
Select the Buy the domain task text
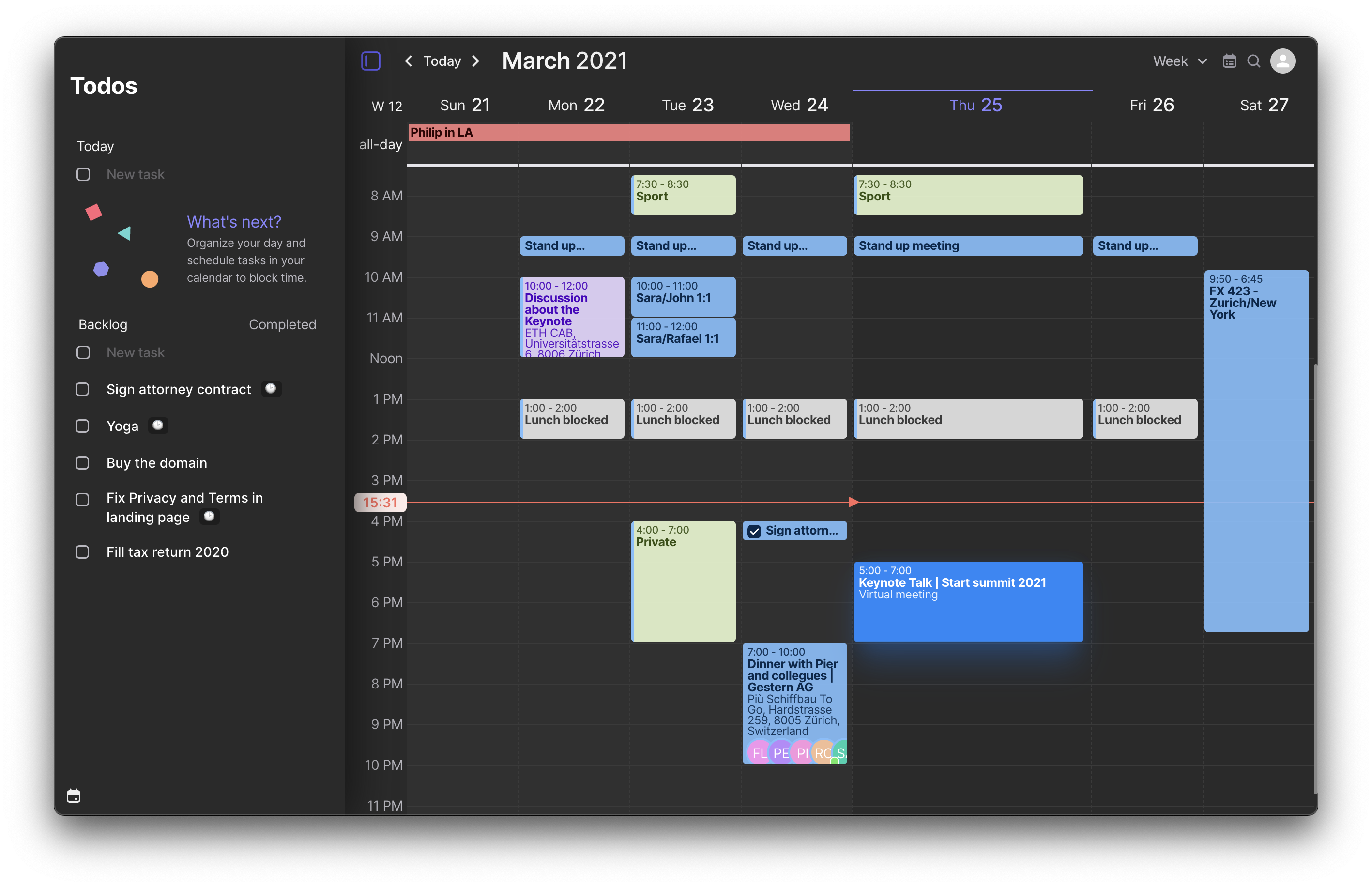[x=156, y=463]
